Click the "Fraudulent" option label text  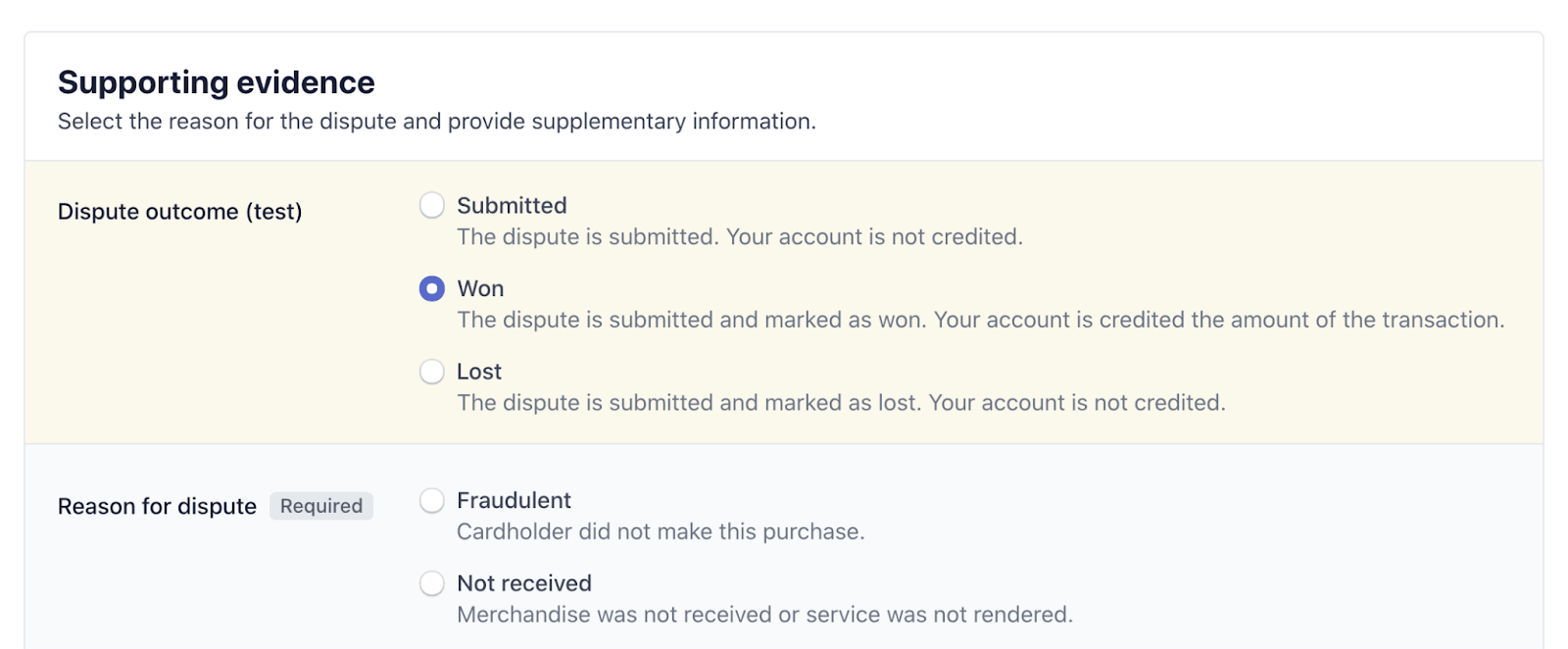pos(514,501)
